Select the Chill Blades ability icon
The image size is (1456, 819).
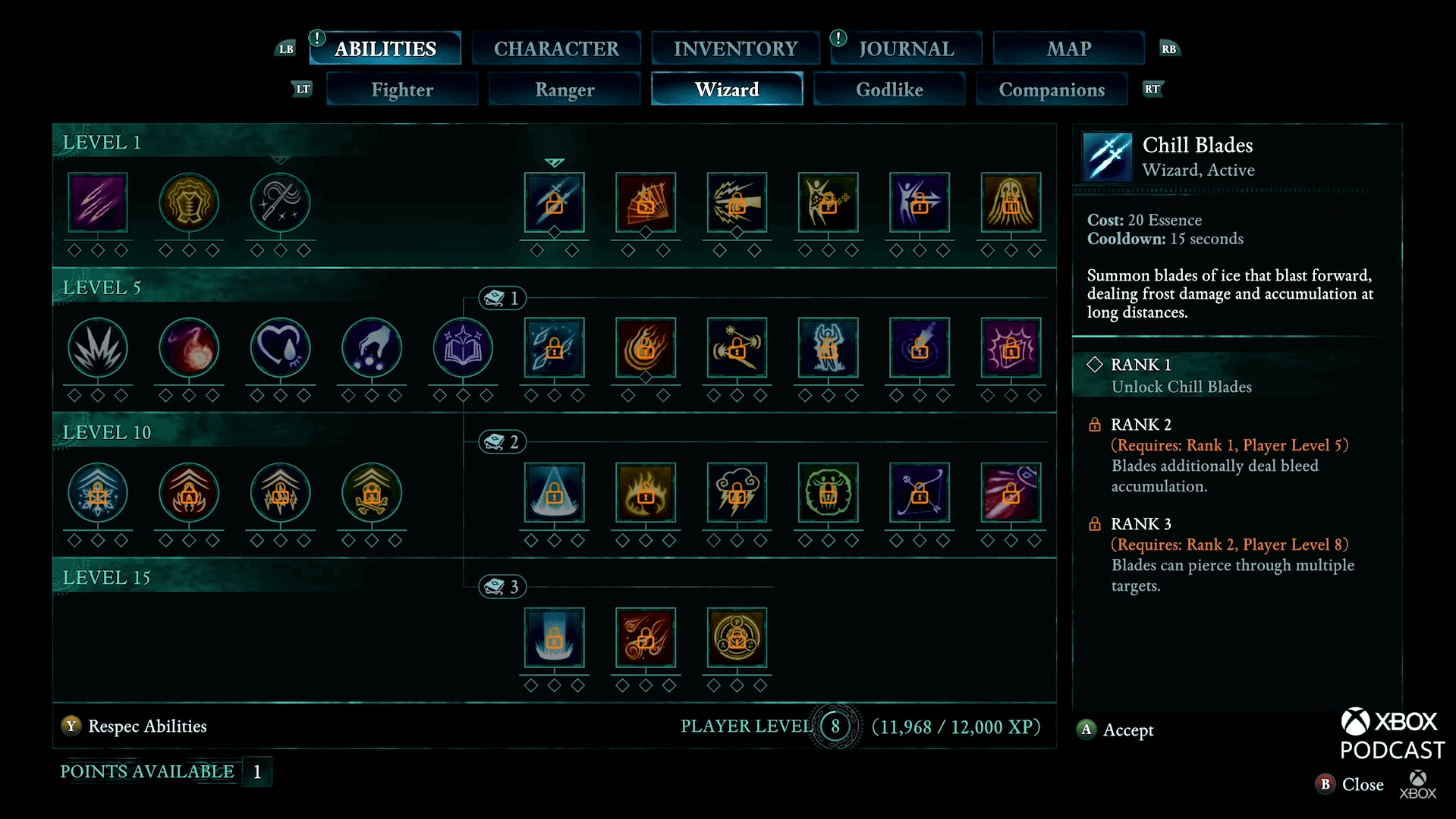pyautogui.click(x=554, y=202)
